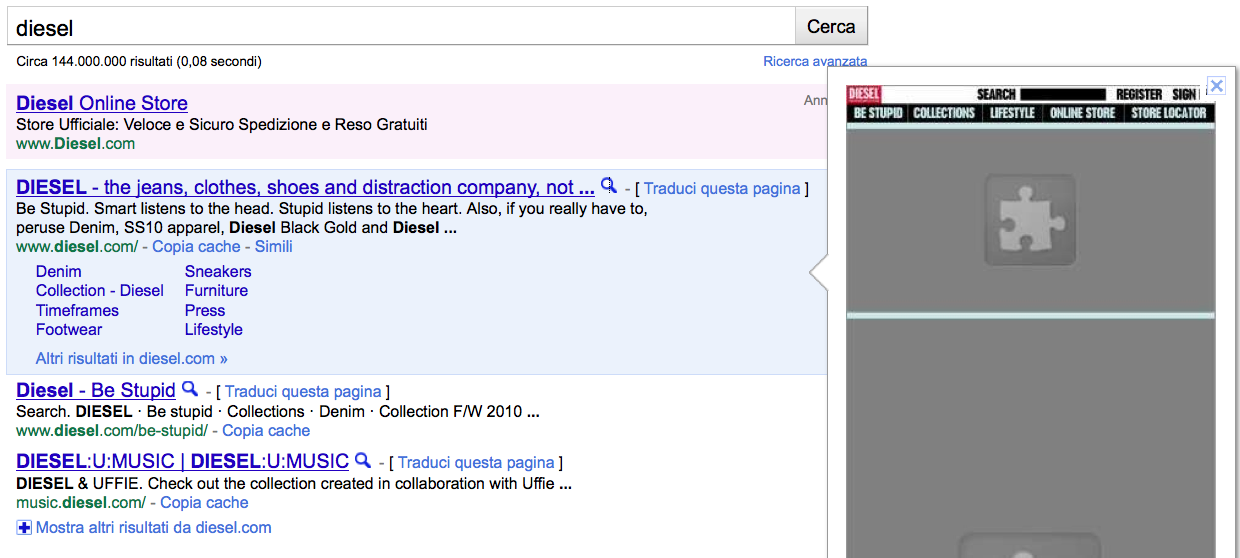The image size is (1240, 558).
Task: Click the Register link in the preview header
Action: (x=1139, y=94)
